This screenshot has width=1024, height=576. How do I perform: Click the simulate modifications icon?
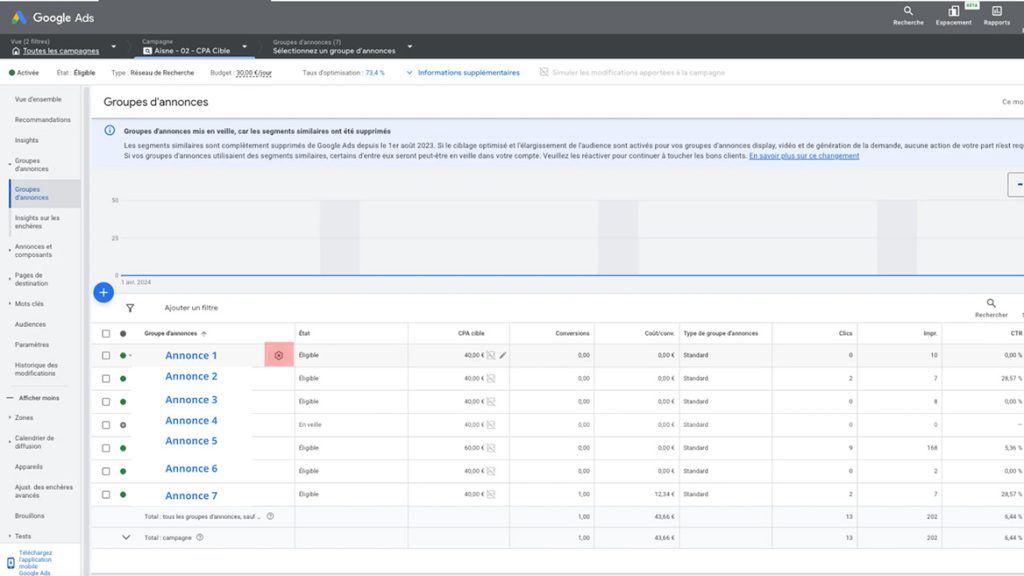pos(544,72)
